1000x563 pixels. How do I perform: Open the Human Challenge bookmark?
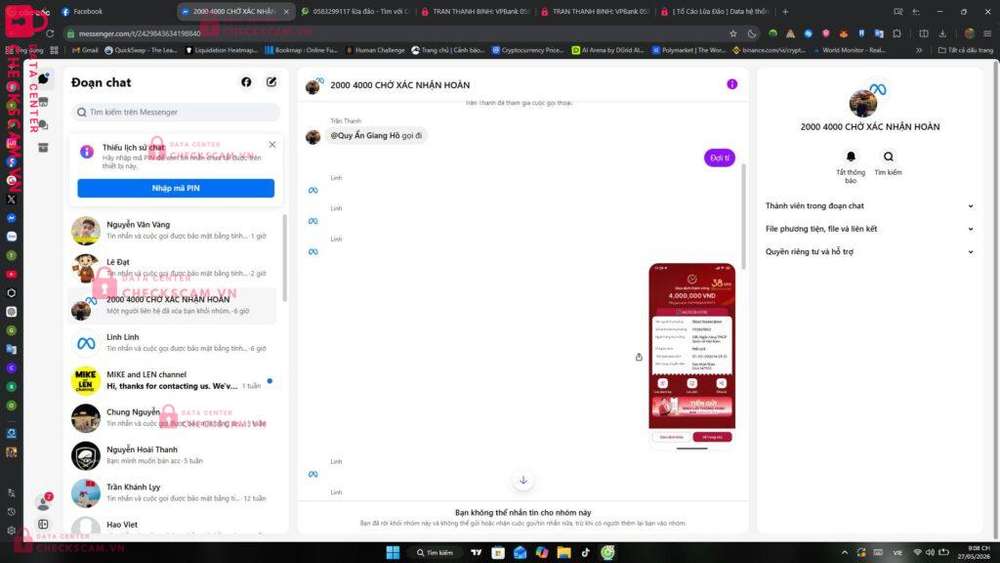374,50
